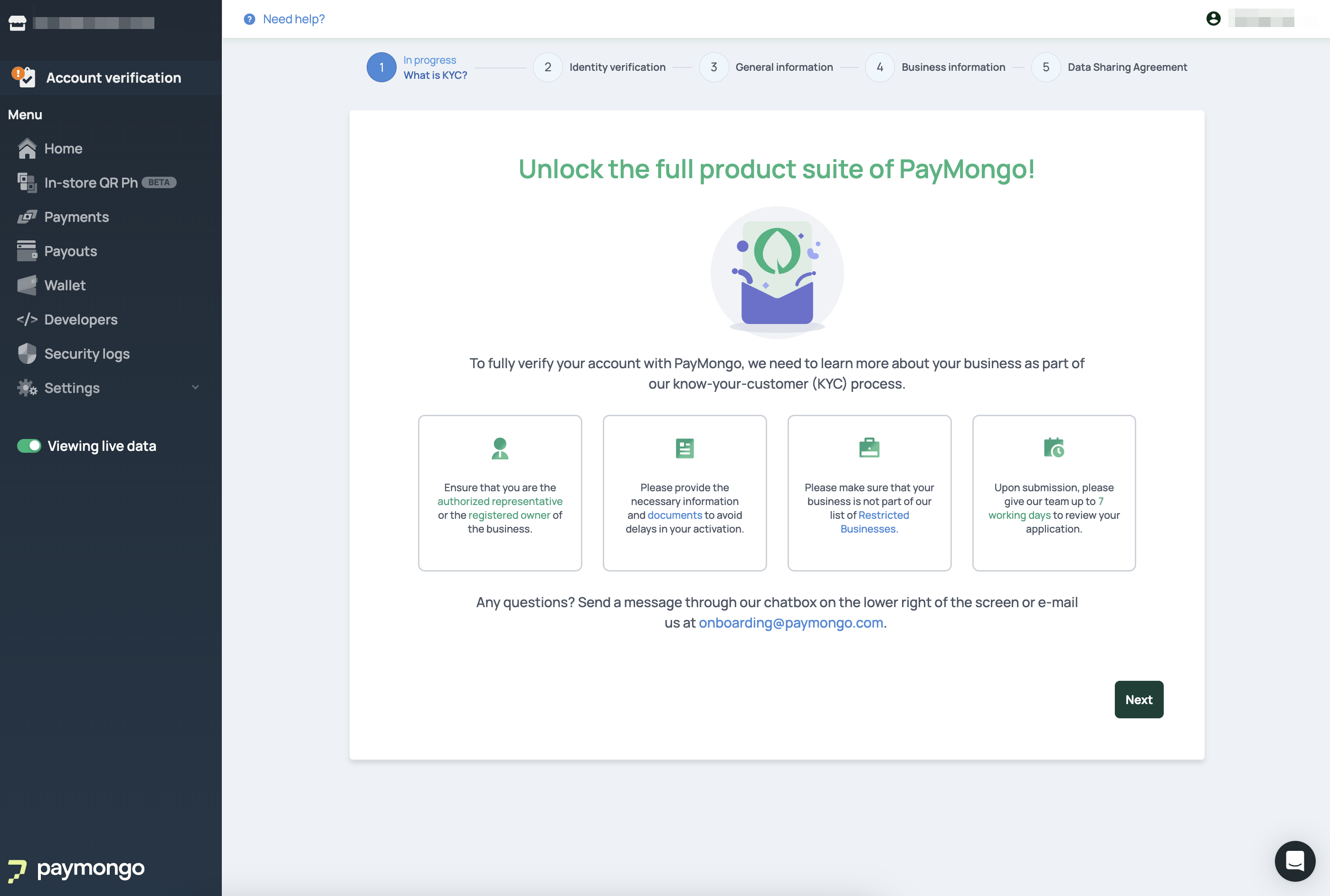Click the authorized representative highlighted text
This screenshot has width=1330, height=896.
[500, 501]
